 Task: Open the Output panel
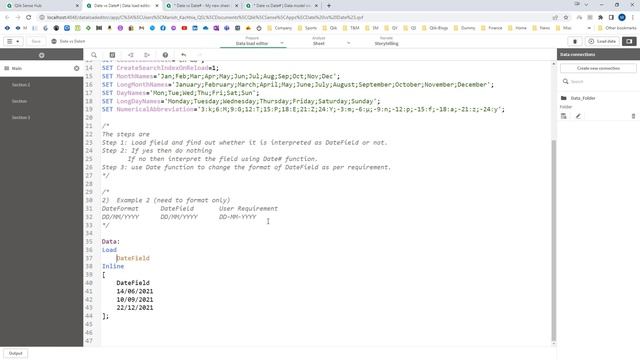[16, 353]
